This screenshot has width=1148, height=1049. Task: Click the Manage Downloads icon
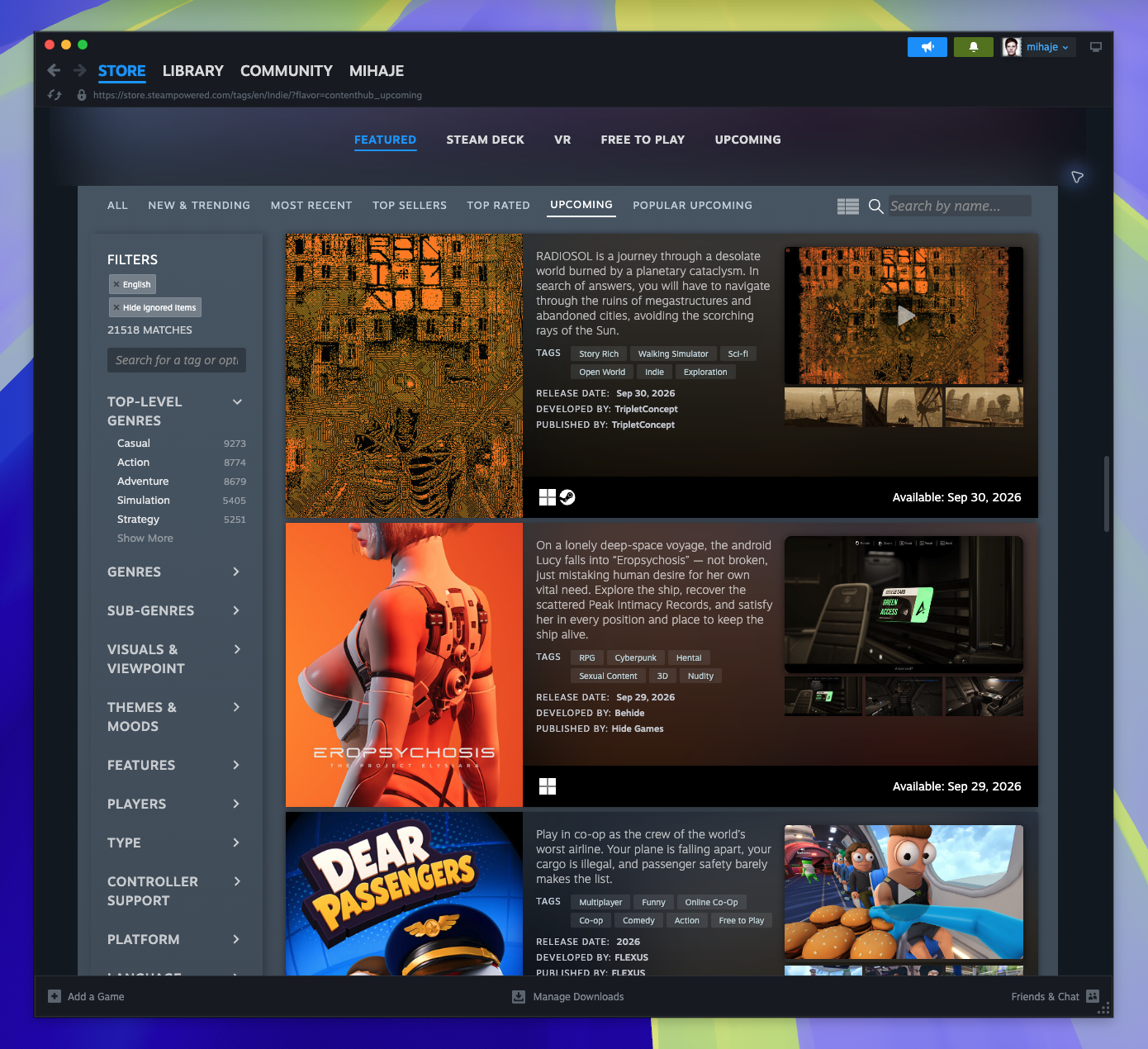click(519, 997)
